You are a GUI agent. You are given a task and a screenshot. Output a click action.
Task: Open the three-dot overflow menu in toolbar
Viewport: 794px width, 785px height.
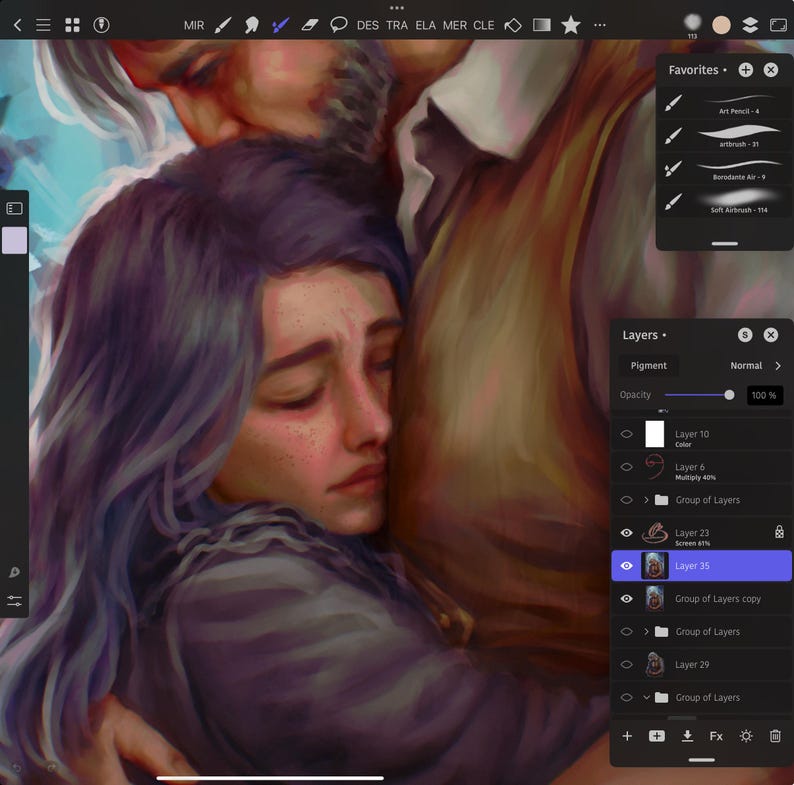[x=600, y=25]
